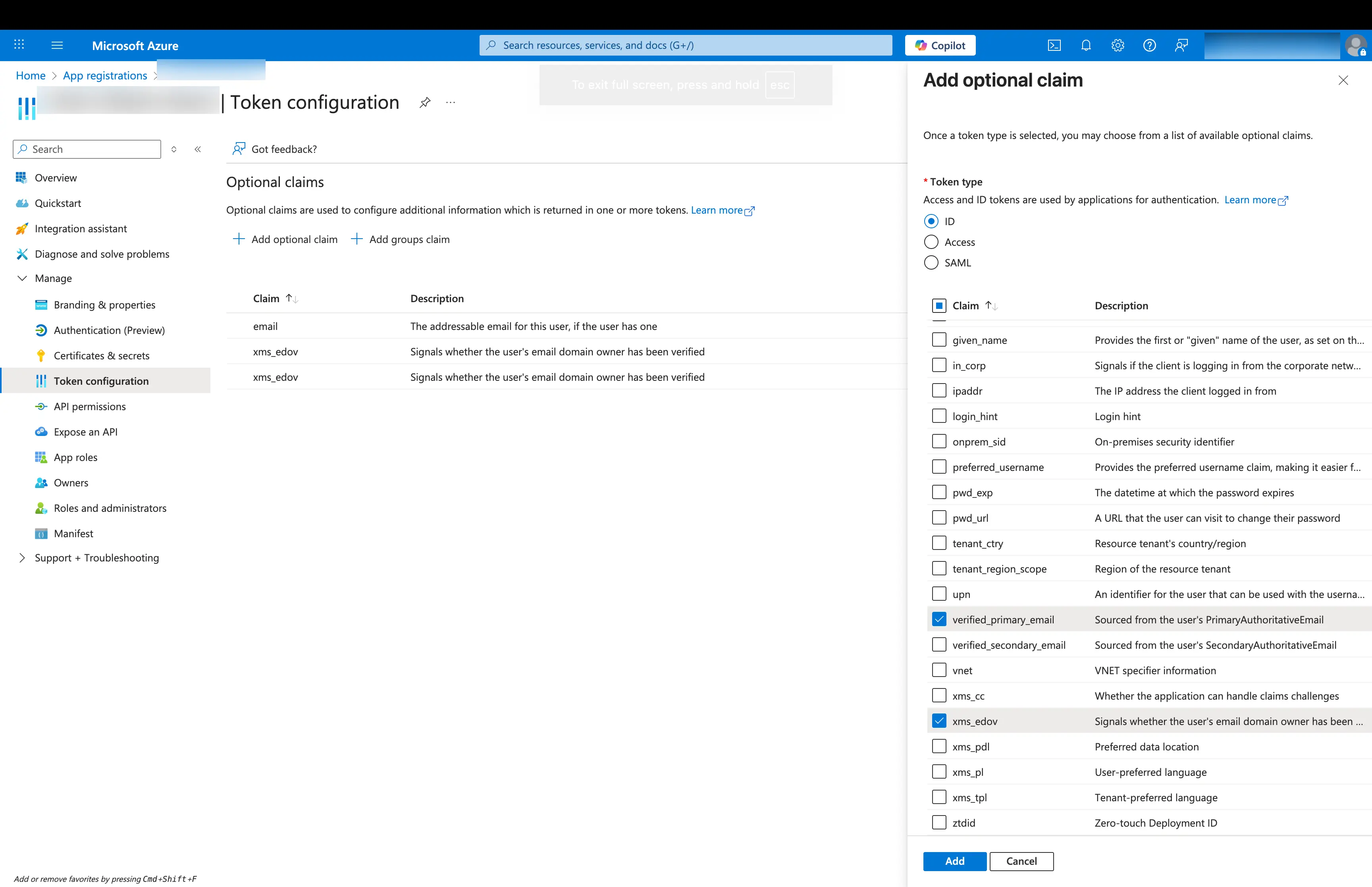
Task: Focus the global search resources field
Action: click(686, 45)
